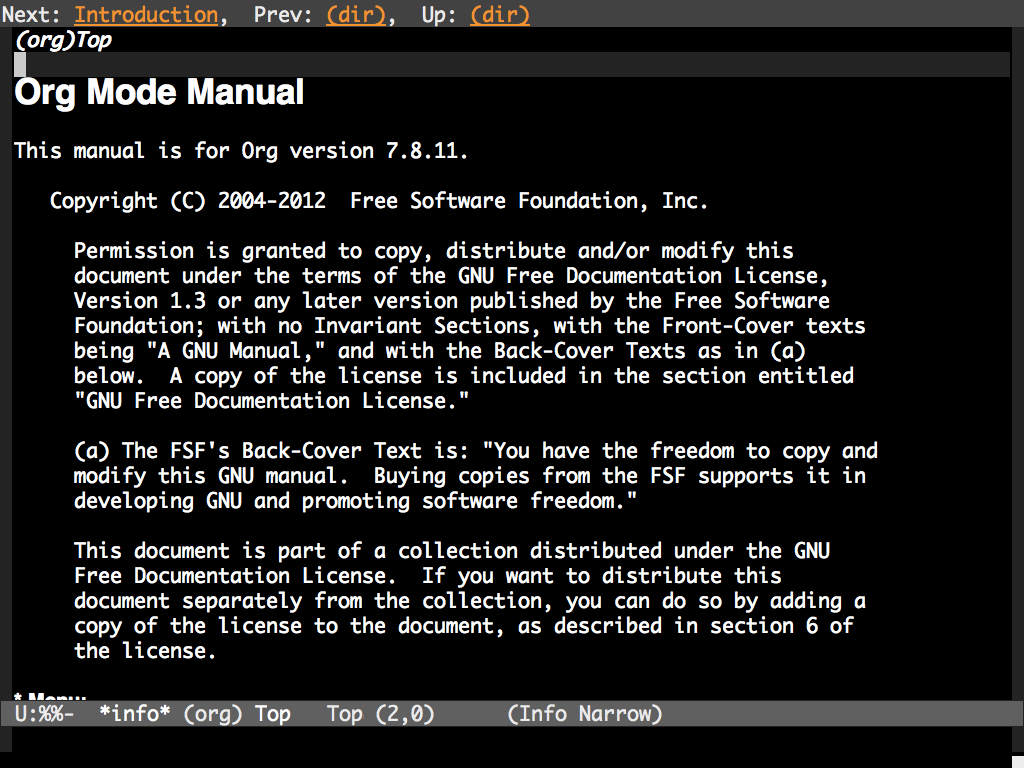The height and width of the screenshot is (768, 1024).
Task: Follow the Introduction link after Next
Action: (146, 15)
